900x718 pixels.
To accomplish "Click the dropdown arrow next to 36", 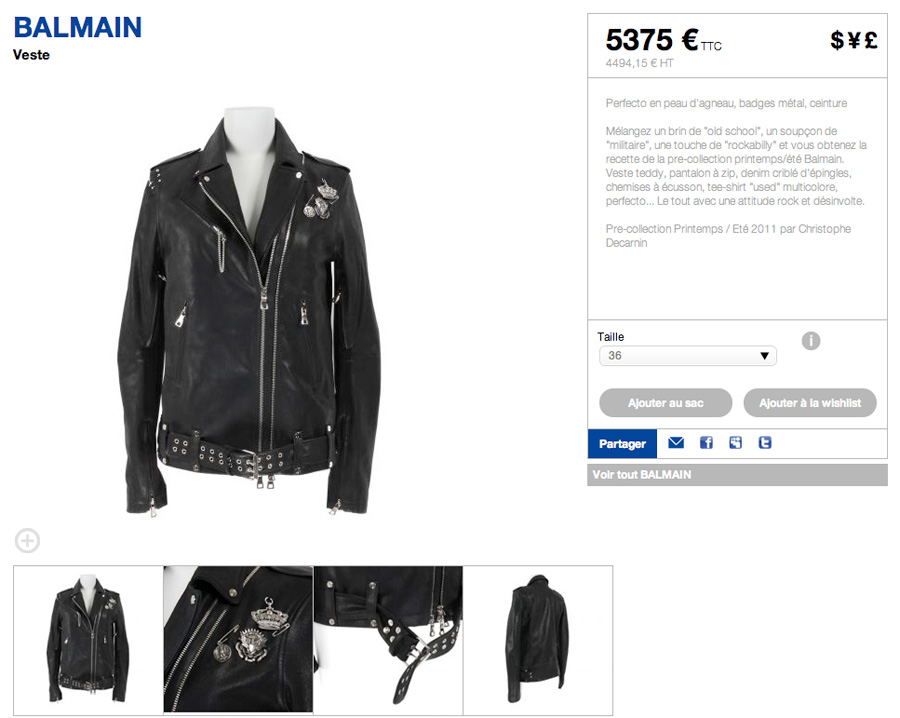I will click(764, 356).
